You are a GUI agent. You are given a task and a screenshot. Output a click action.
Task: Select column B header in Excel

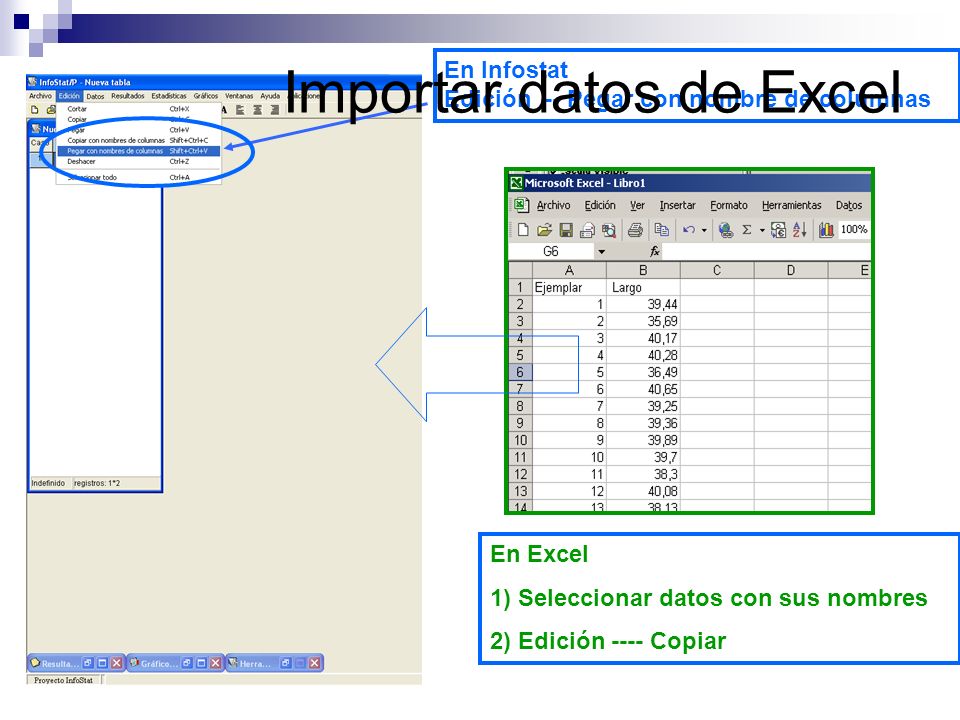[x=643, y=270]
